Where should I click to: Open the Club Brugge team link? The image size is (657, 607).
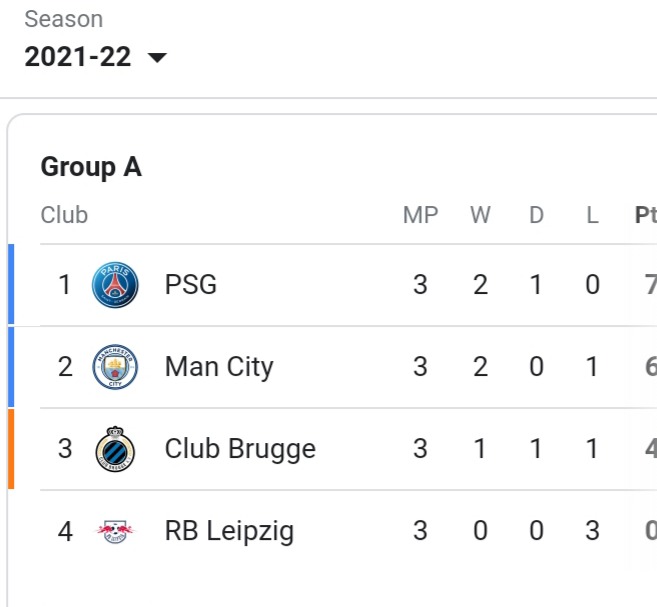240,449
